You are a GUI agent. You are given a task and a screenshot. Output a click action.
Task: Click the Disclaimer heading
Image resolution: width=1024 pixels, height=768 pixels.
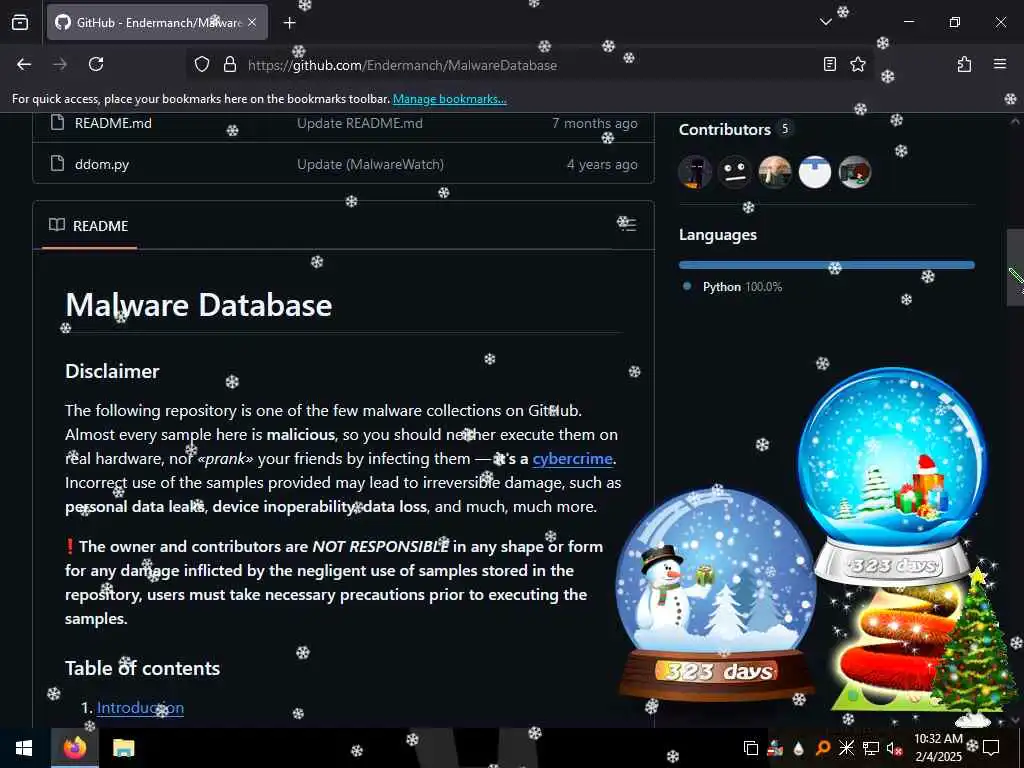click(112, 372)
